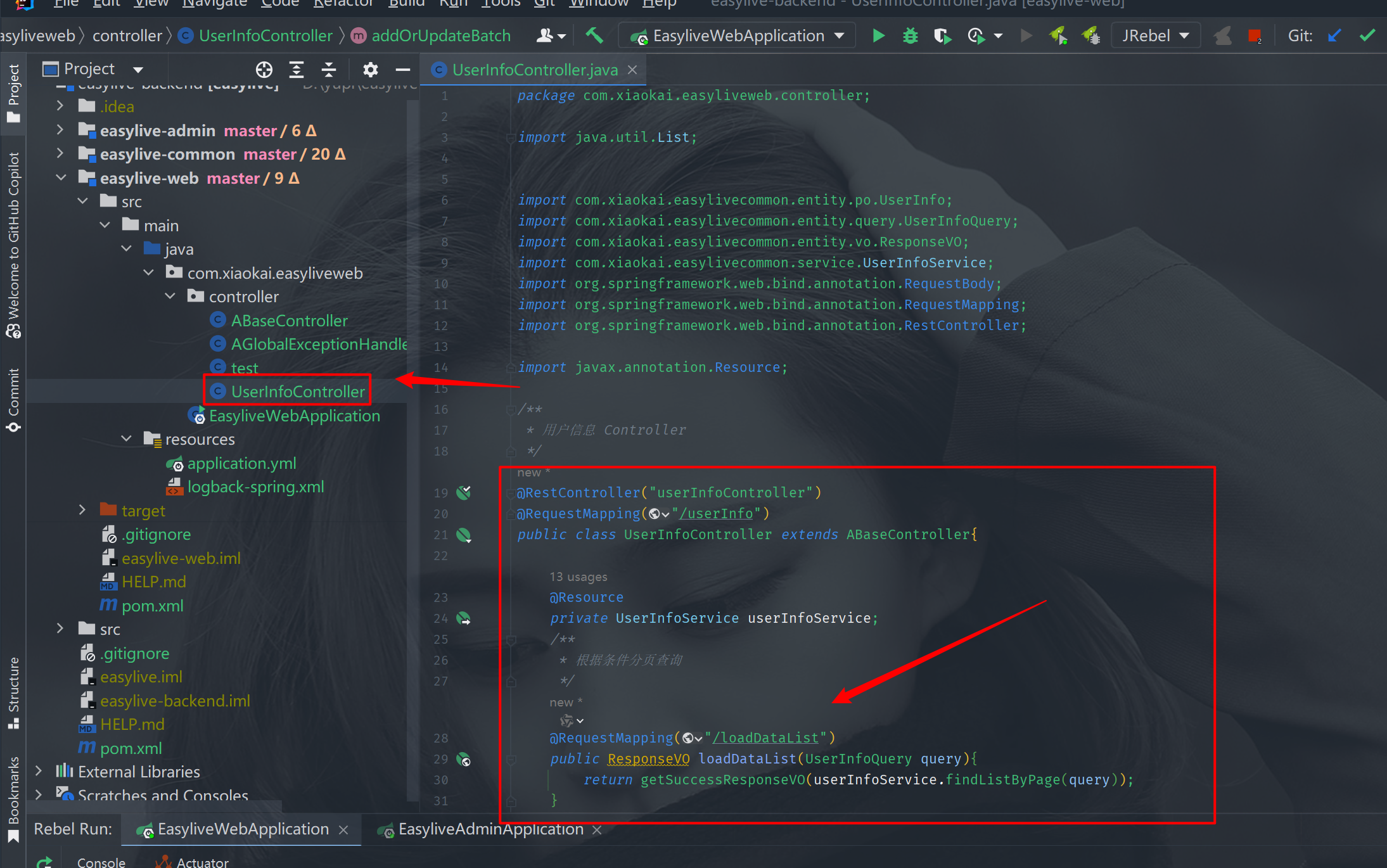This screenshot has height=868, width=1387.
Task: Toggle the Structure tool window
Action: point(13,693)
